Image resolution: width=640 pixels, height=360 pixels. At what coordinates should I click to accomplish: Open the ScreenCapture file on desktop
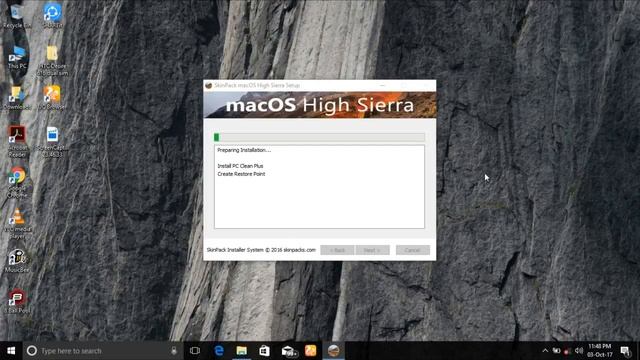[x=52, y=142]
